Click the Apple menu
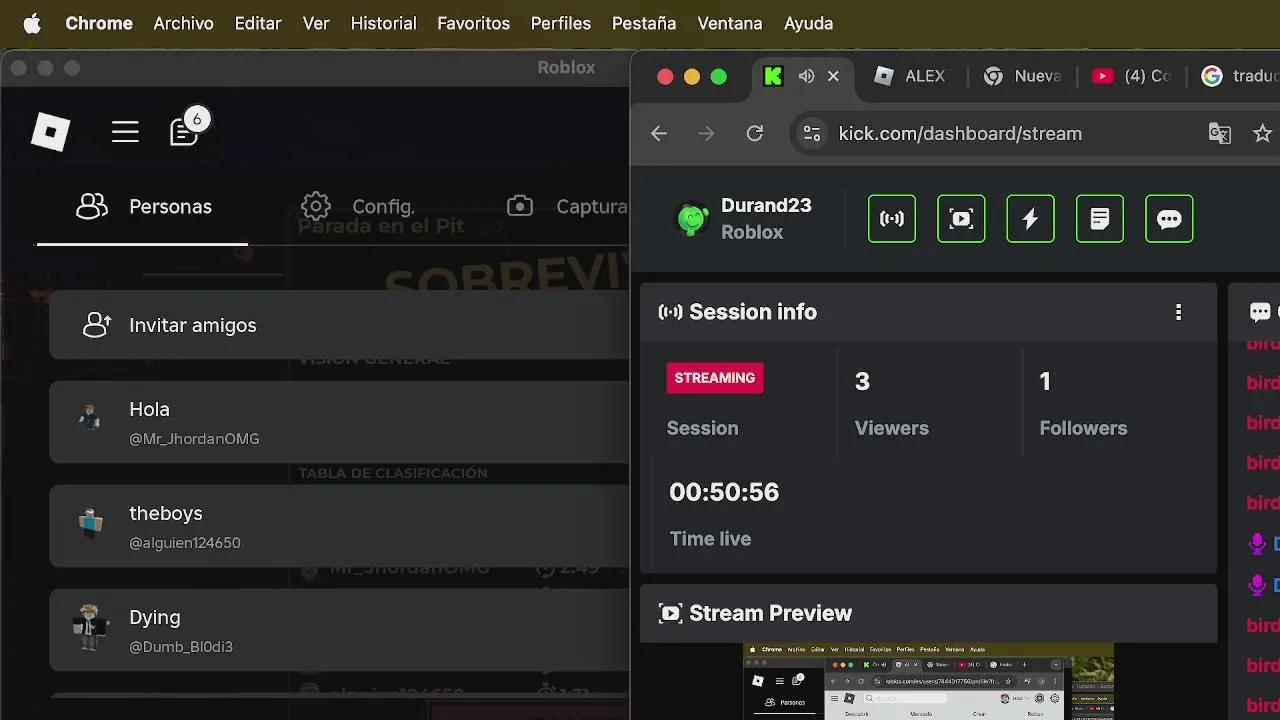1280x720 pixels. point(32,23)
